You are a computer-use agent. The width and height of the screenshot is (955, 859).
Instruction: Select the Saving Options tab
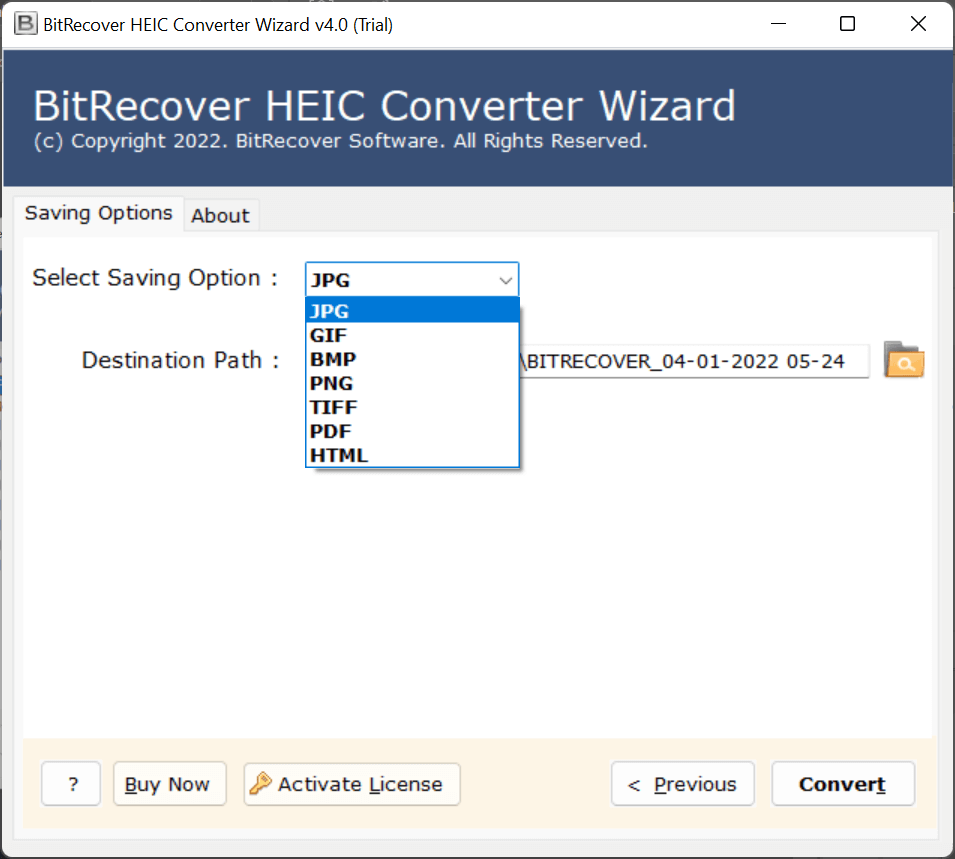(99, 213)
